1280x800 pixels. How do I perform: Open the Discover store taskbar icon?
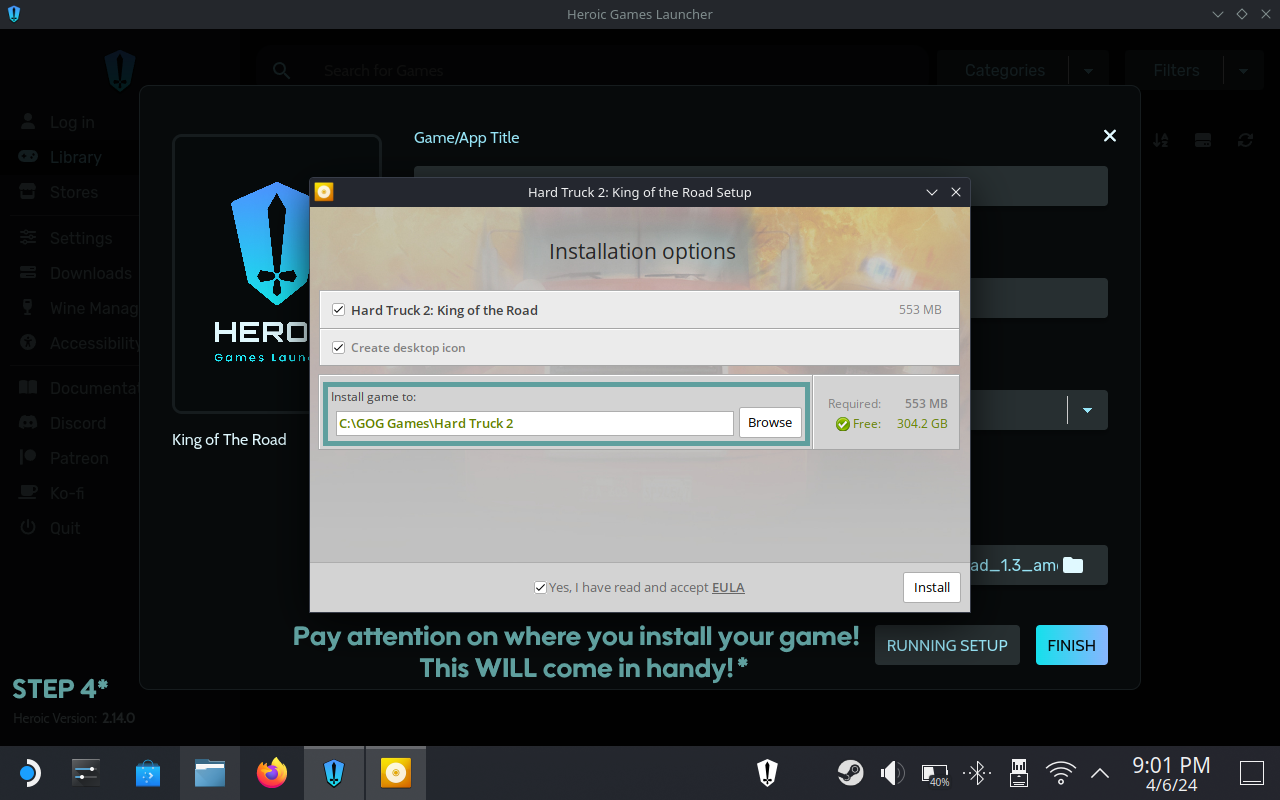[148, 773]
